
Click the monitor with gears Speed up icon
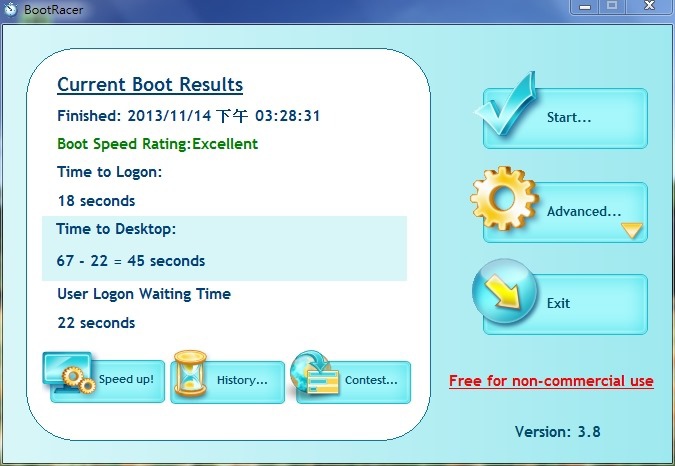pos(69,373)
